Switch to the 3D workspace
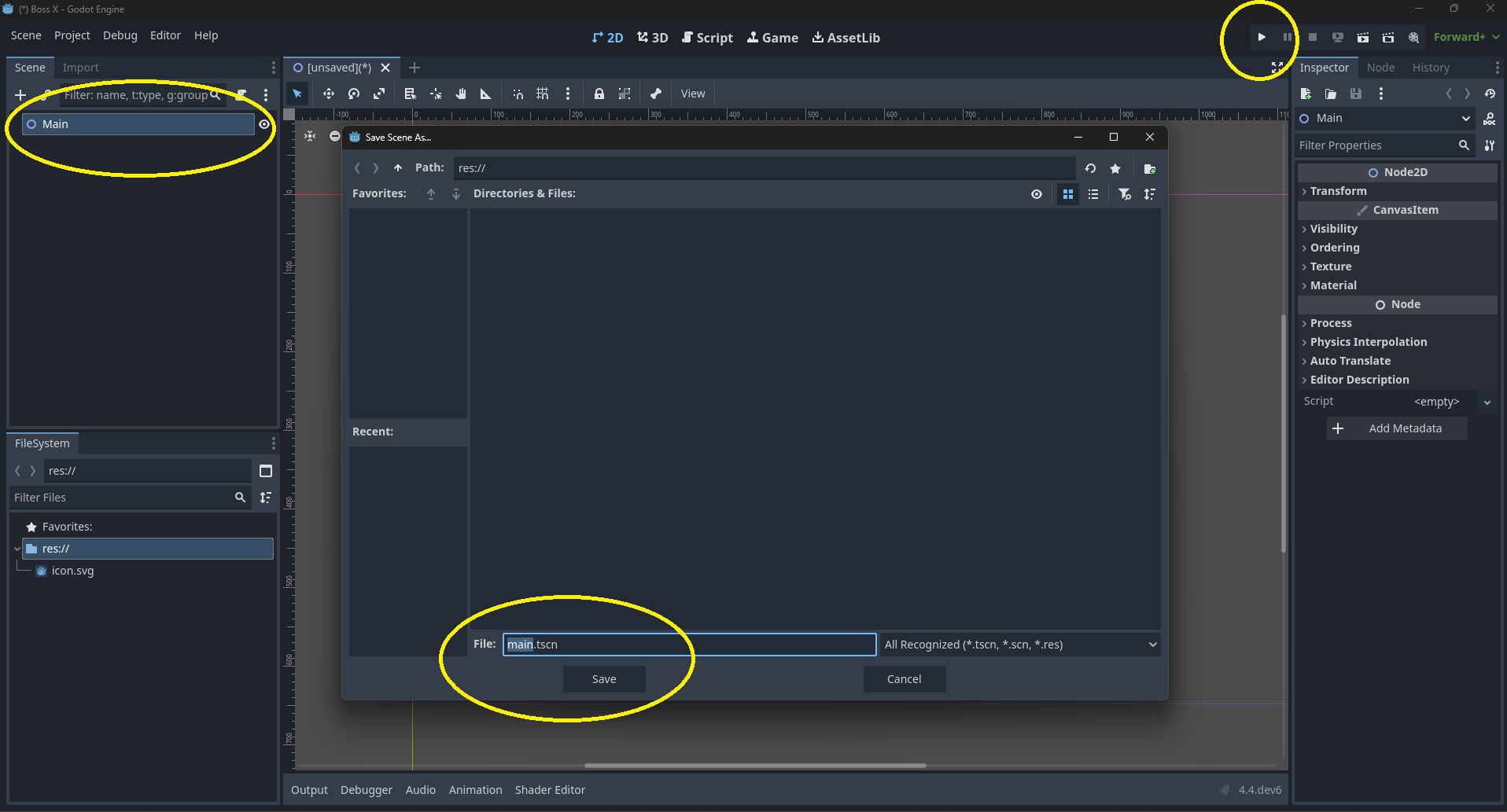Image resolution: width=1507 pixels, height=812 pixels. (653, 38)
